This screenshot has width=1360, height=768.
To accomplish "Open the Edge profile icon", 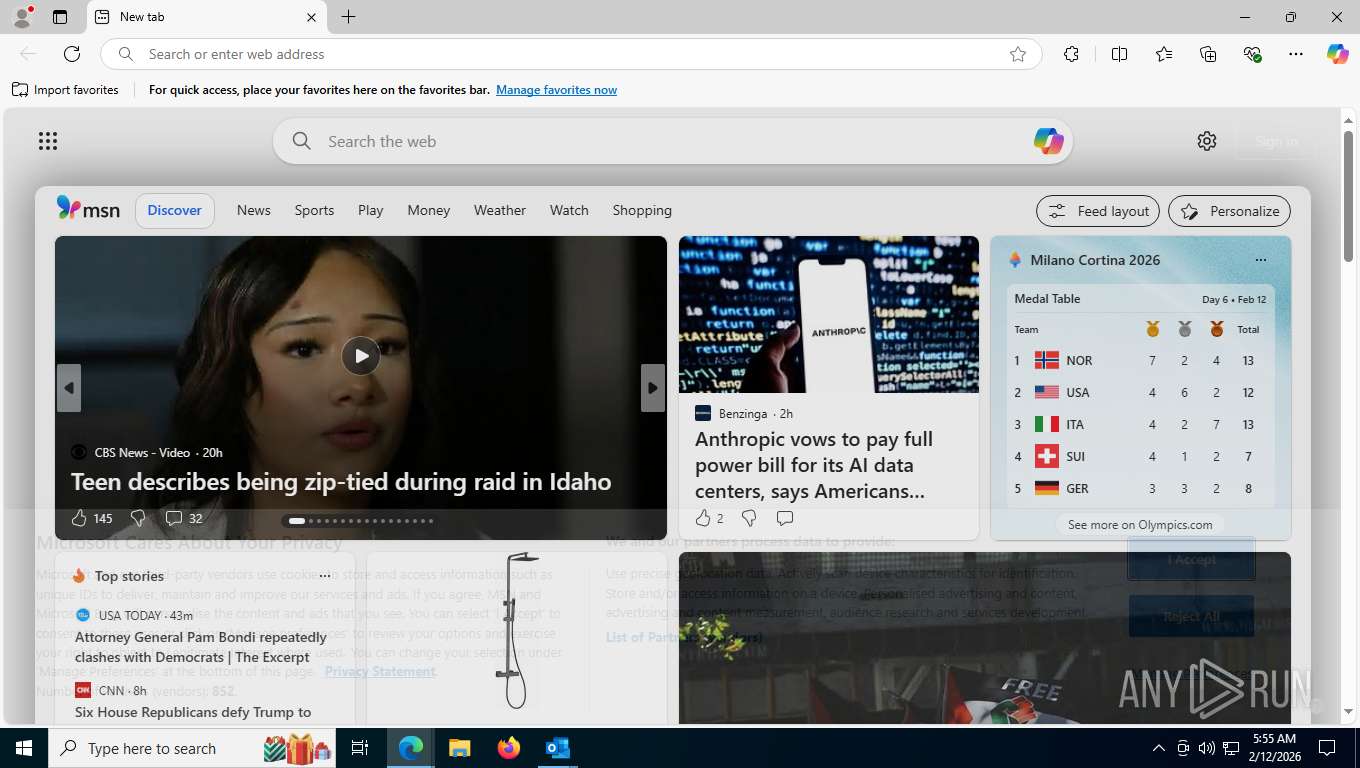I will click(21, 16).
